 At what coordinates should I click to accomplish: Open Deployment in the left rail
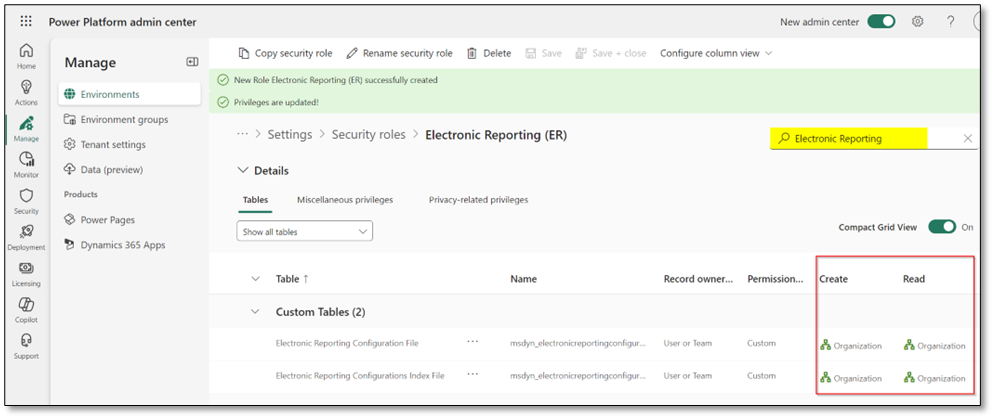coord(26,237)
